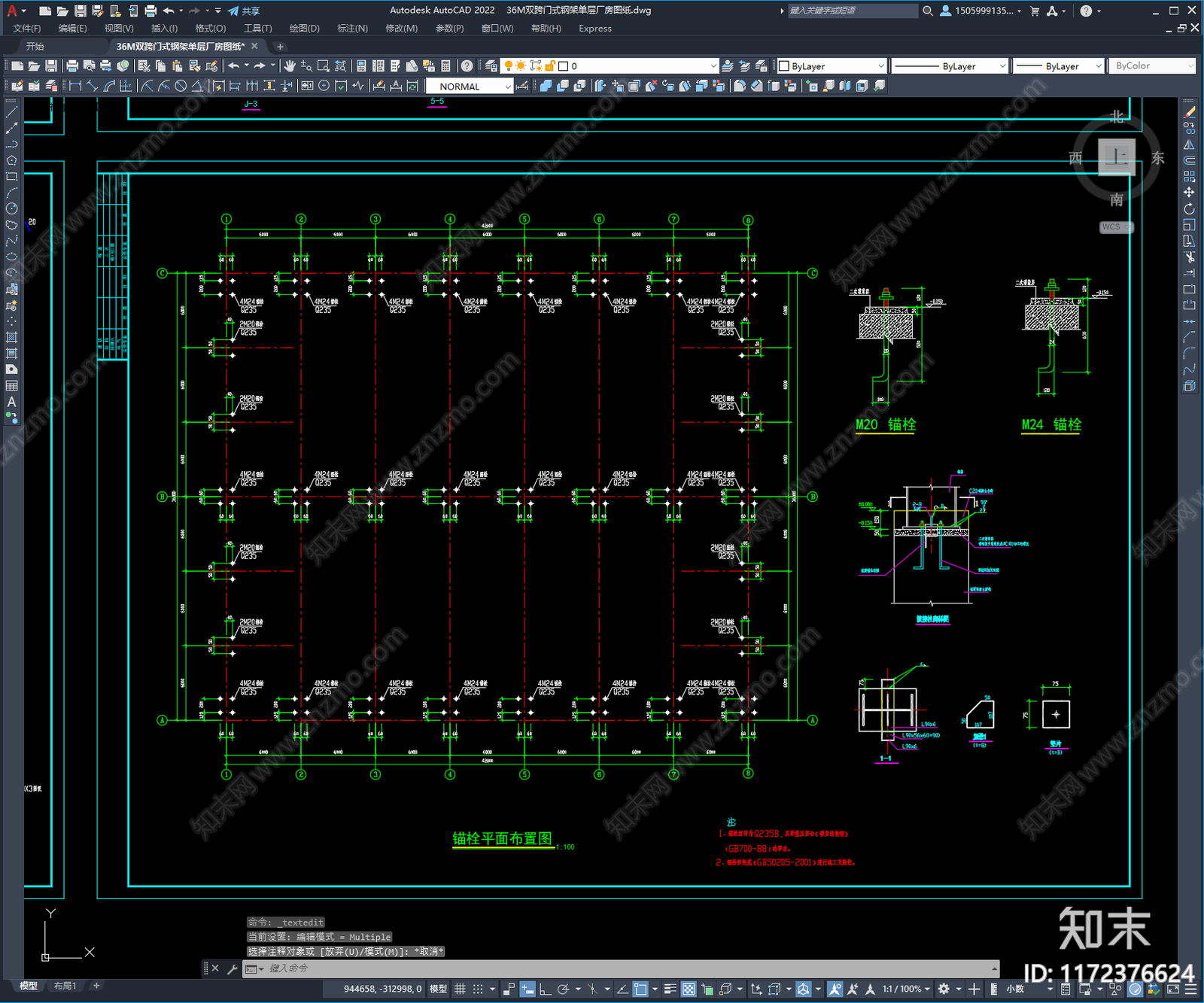The image size is (1204, 1003).
Task: Select the Pan (hand) tool
Action: click(x=290, y=66)
